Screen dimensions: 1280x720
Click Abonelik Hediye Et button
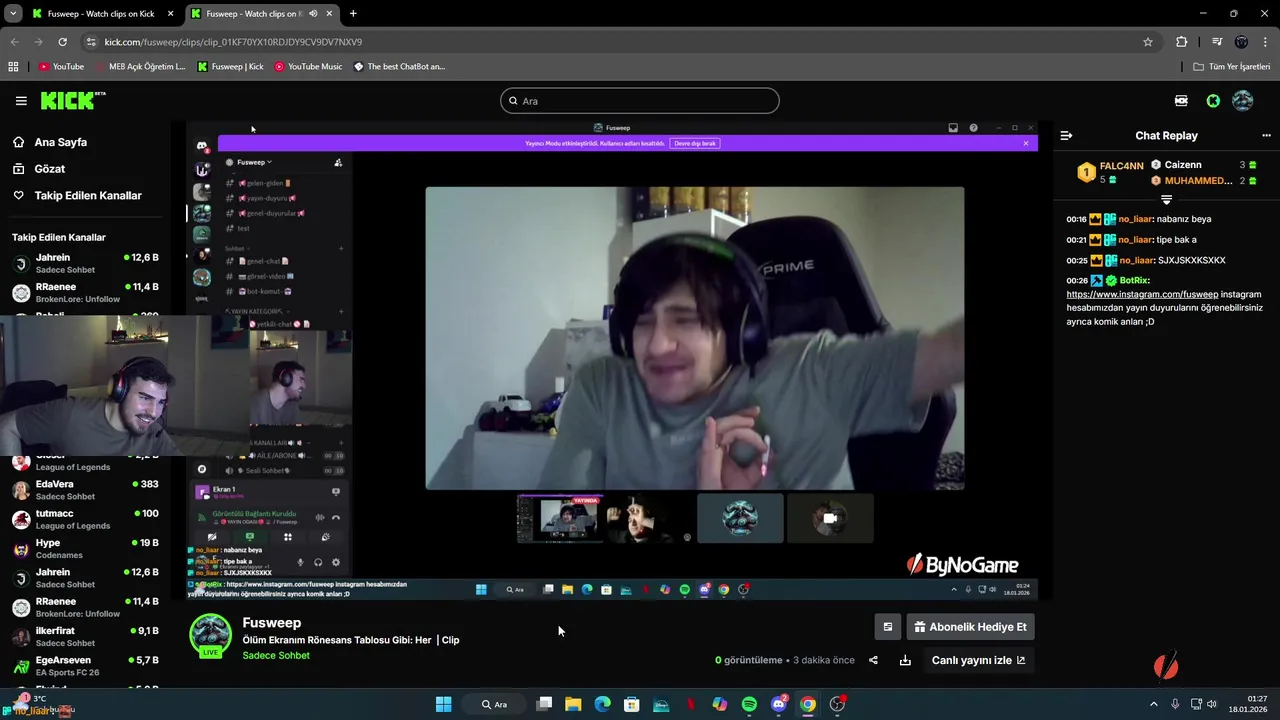tap(970, 627)
